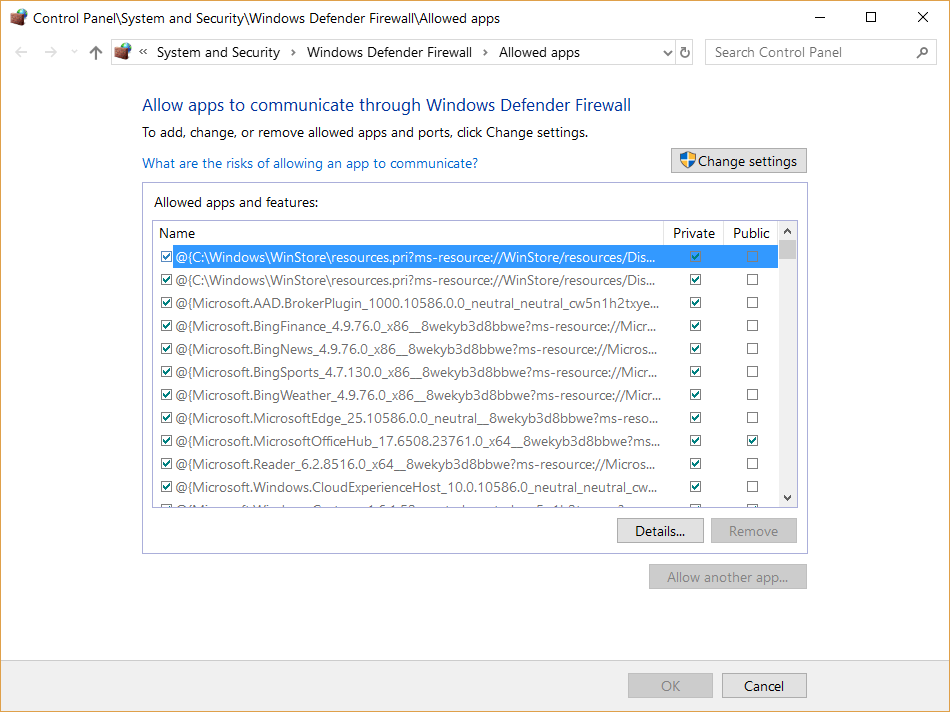Toggle Private checkbox for Microsoft.Reader
950x712 pixels.
click(696, 464)
